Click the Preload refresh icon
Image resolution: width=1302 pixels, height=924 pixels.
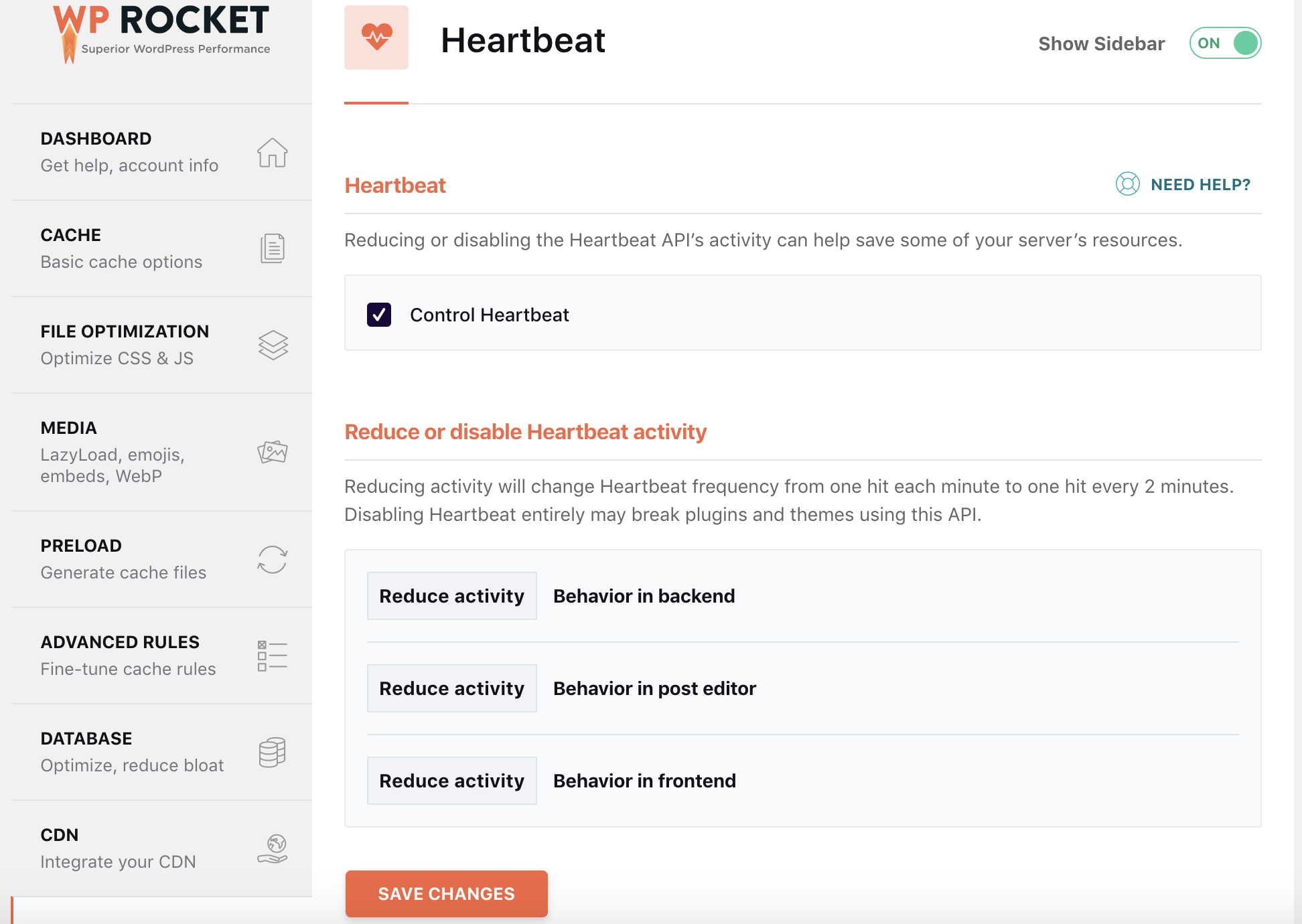point(272,560)
